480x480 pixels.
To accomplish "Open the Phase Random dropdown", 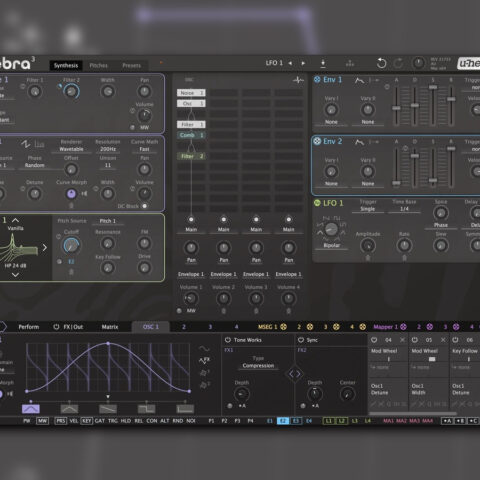I will (35, 165).
